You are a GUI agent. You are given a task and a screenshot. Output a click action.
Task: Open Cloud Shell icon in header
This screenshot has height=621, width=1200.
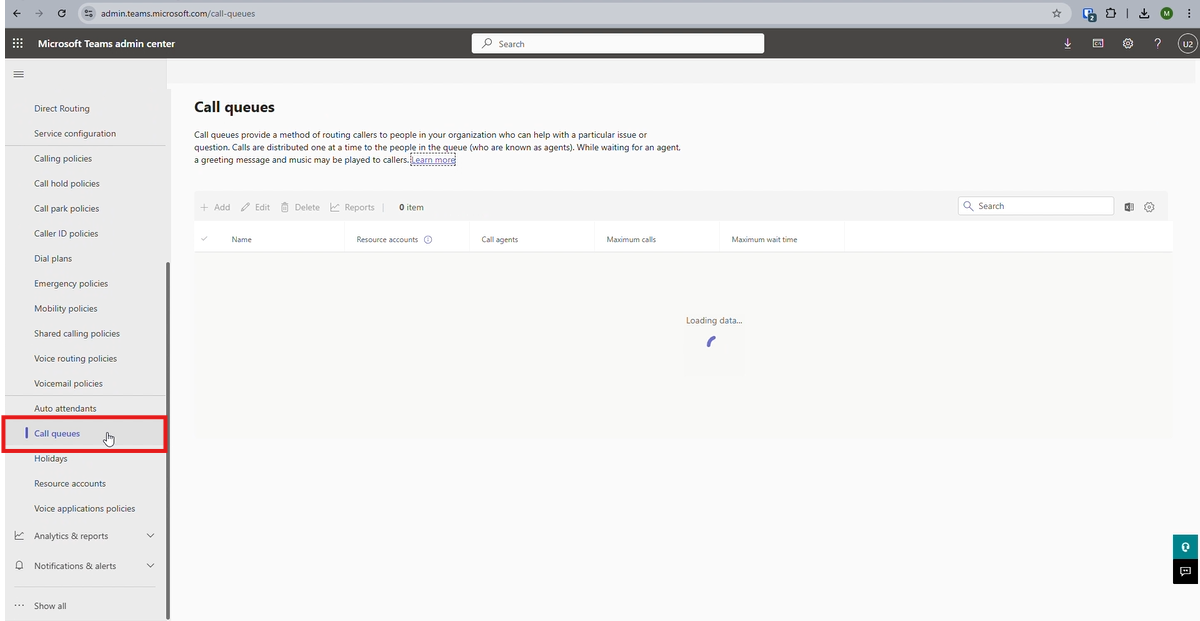click(x=1098, y=44)
